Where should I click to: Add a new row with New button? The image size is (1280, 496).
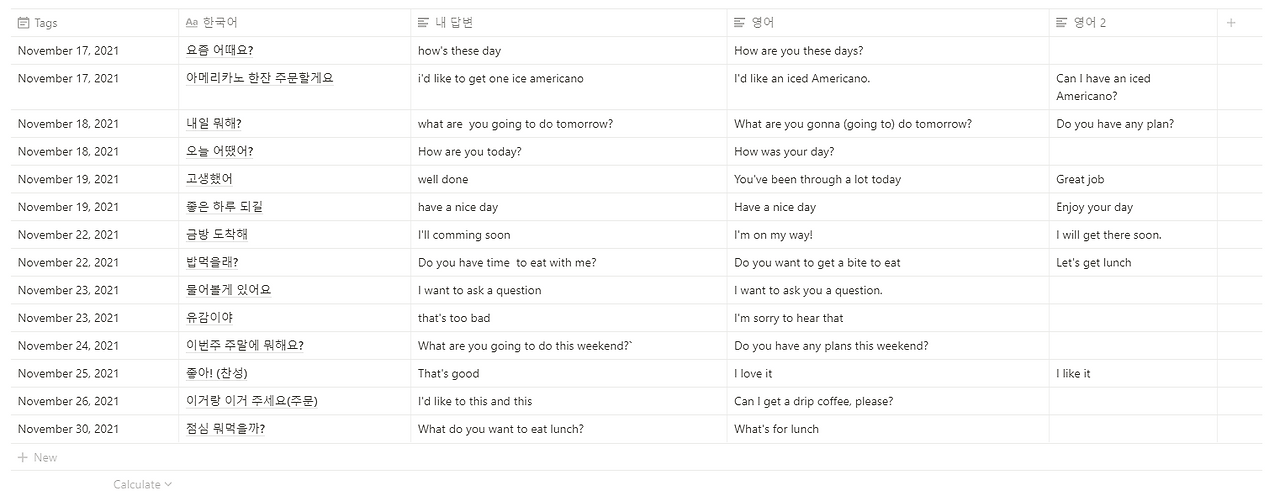click(x=38, y=458)
